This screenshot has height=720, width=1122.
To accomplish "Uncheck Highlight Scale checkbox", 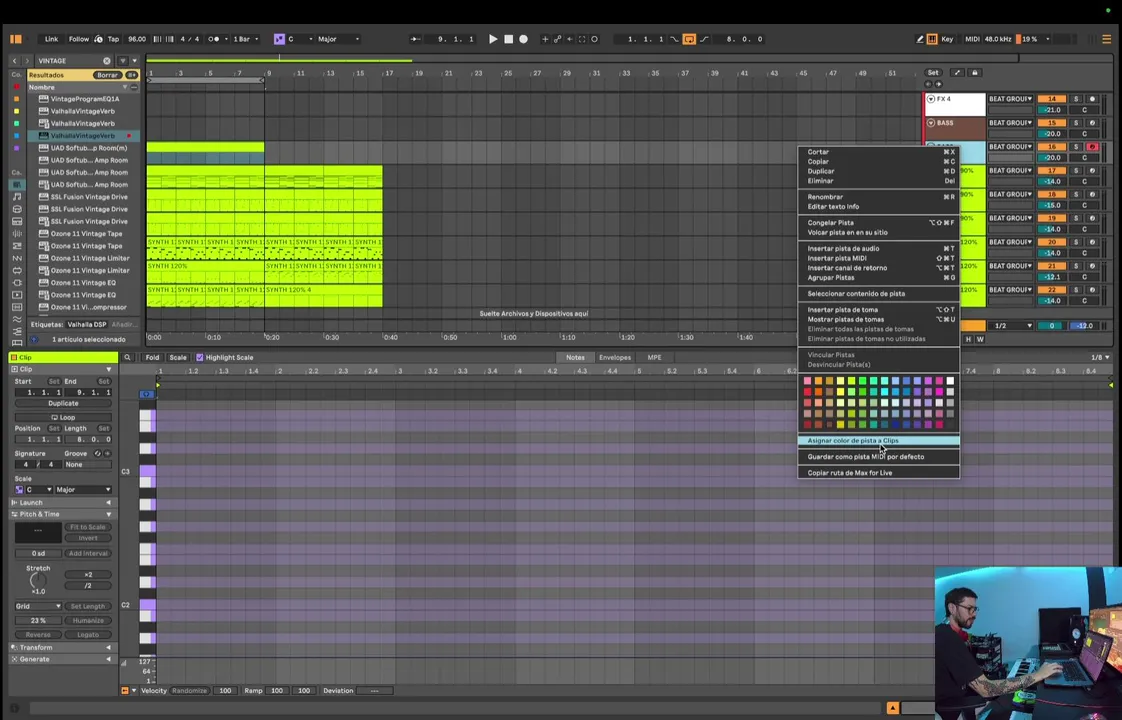I will 200,357.
